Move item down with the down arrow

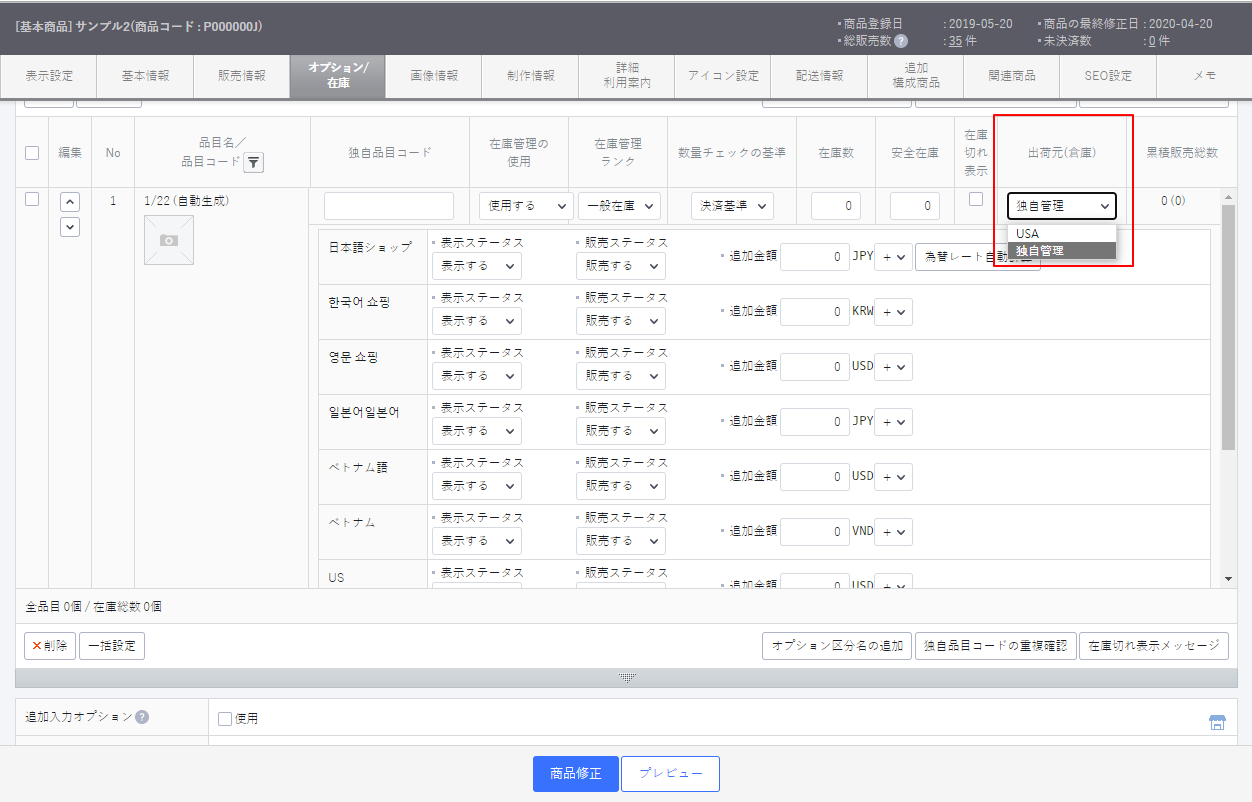coord(69,227)
